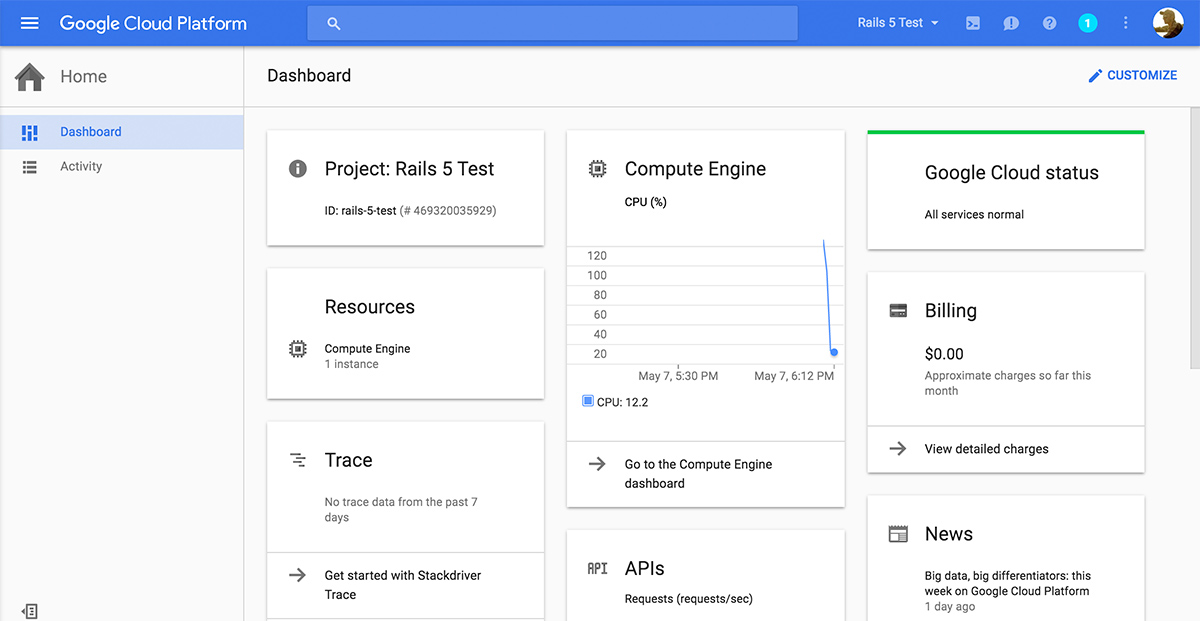The height and width of the screenshot is (621, 1200).
Task: Open Cloud Shell from the top bar
Action: 973,23
